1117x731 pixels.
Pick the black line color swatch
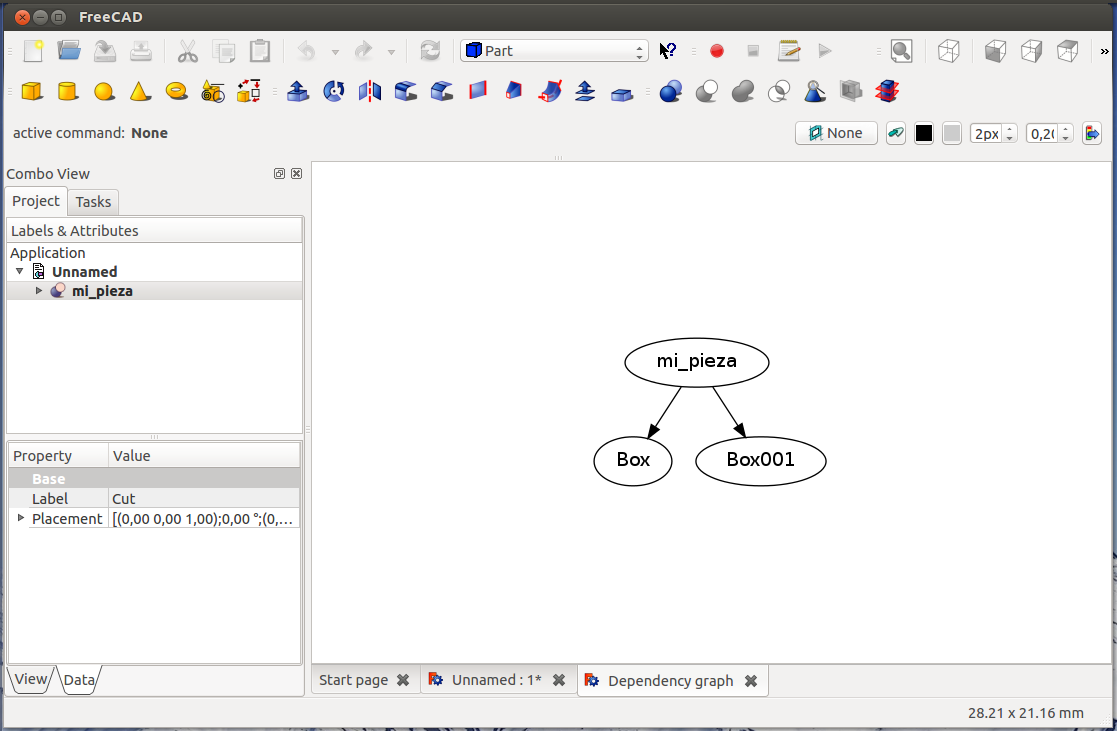tap(924, 133)
